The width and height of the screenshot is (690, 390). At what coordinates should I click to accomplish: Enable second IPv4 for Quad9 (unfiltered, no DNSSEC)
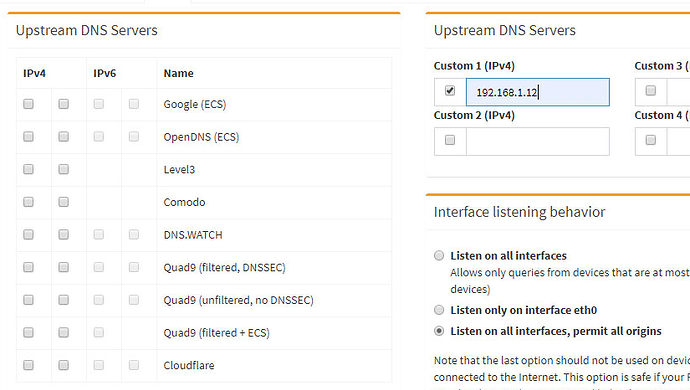[63, 300]
